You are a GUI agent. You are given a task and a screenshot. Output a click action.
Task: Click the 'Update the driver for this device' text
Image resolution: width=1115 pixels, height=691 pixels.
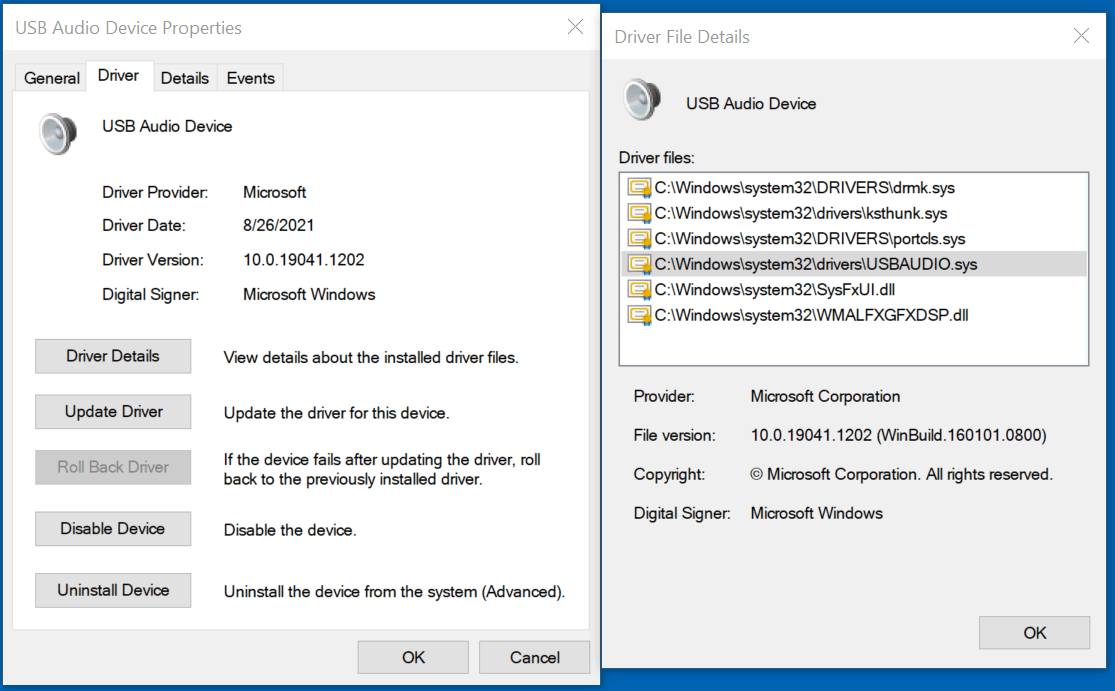coord(336,413)
